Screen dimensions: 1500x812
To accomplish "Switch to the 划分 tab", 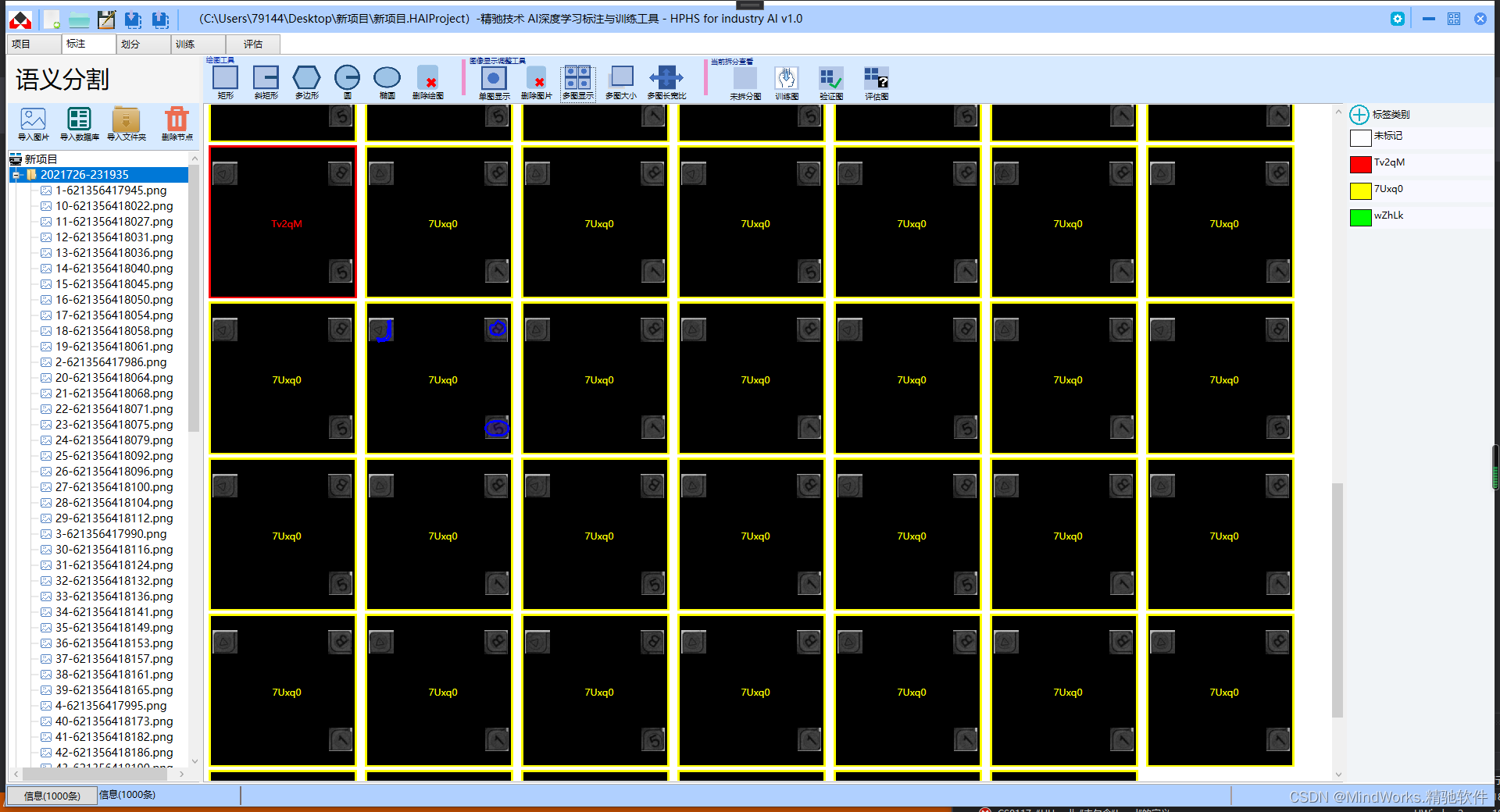I will (143, 45).
